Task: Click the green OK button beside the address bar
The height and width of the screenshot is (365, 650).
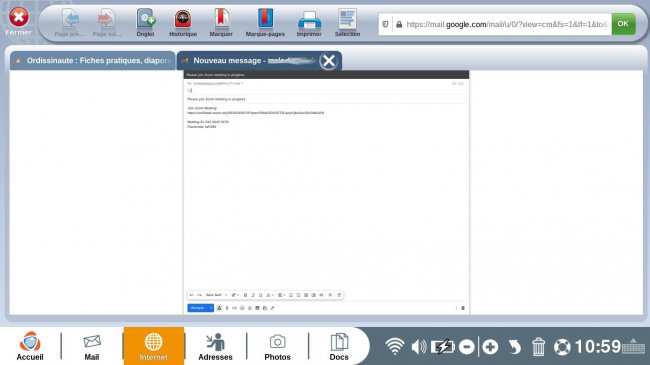Action: [623, 24]
